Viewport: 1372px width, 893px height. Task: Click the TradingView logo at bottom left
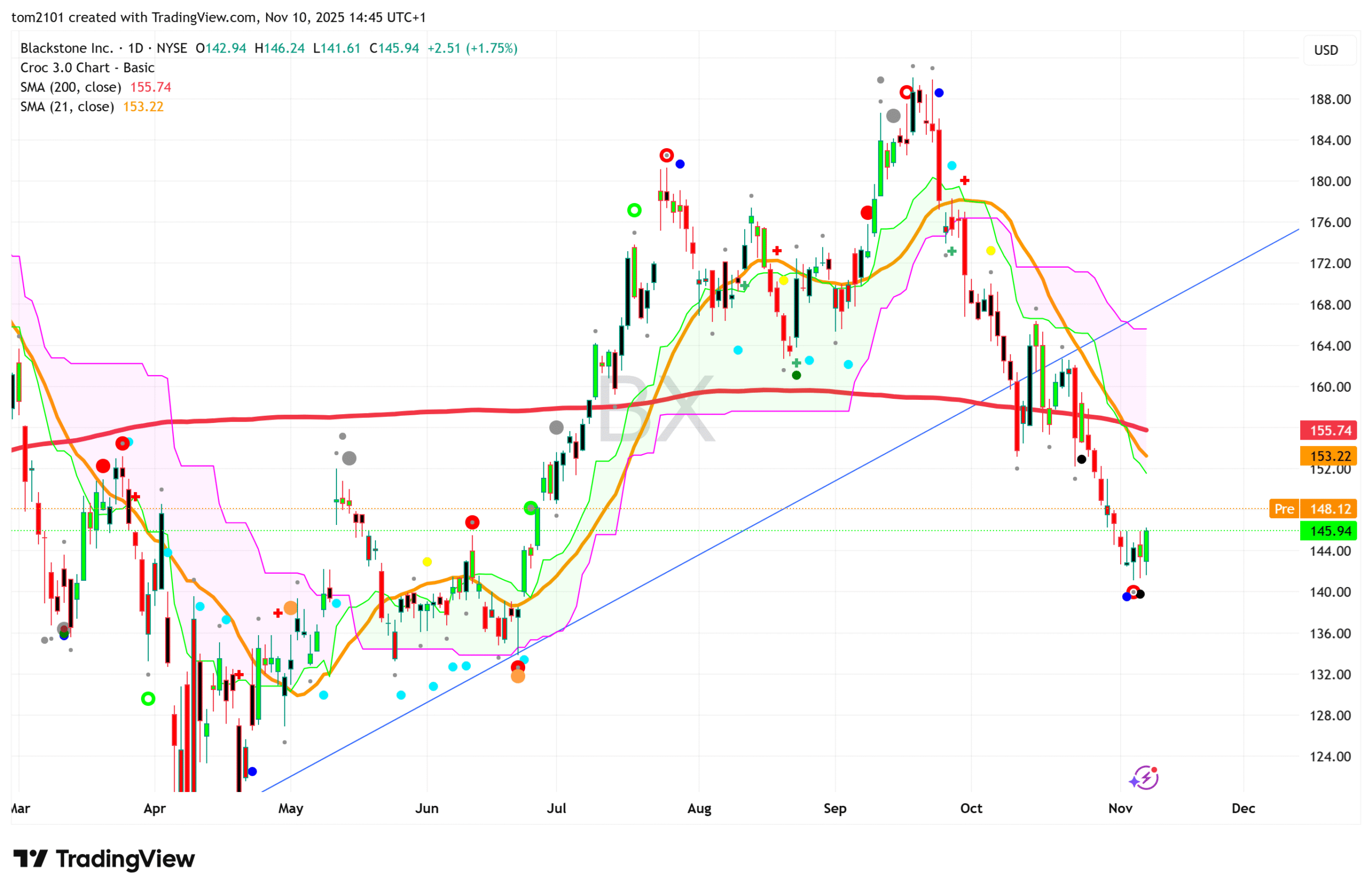point(104,859)
